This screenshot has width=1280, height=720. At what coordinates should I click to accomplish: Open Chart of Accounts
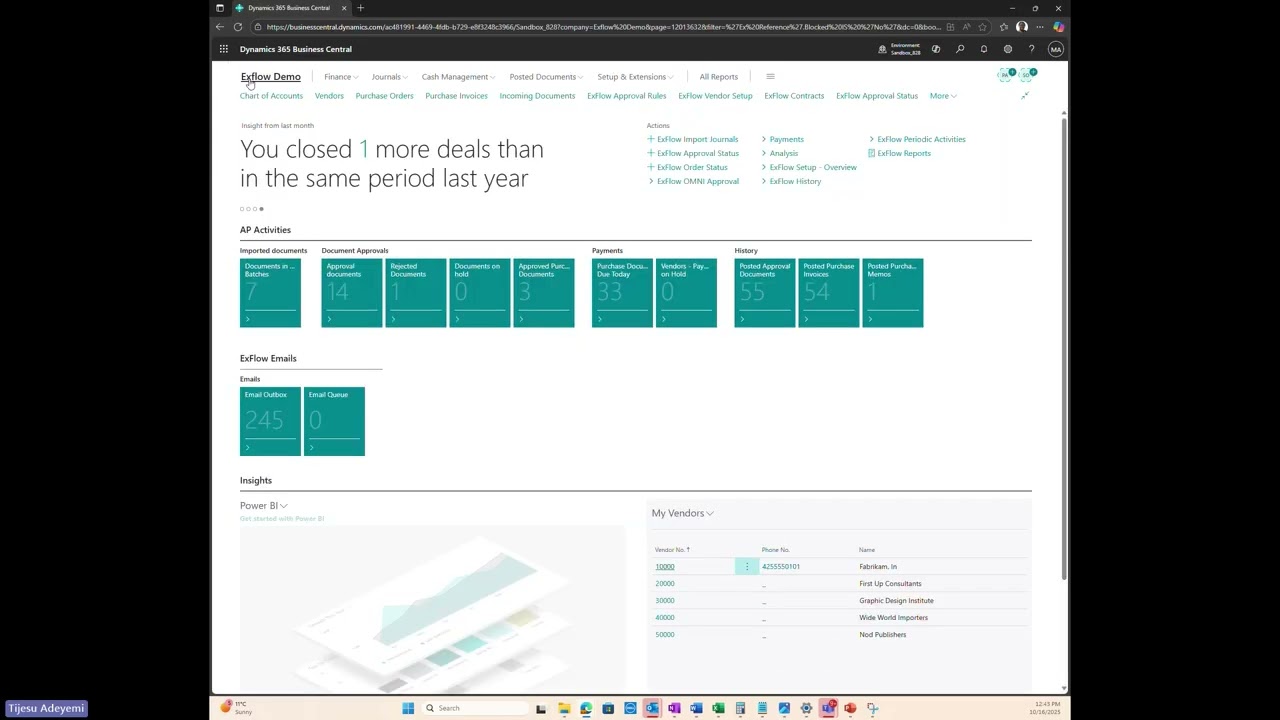point(271,96)
